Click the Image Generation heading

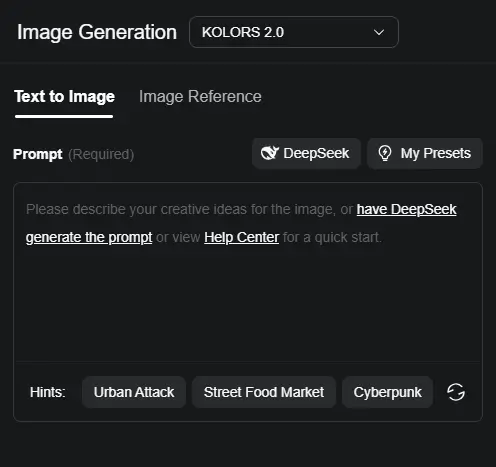tap(97, 32)
